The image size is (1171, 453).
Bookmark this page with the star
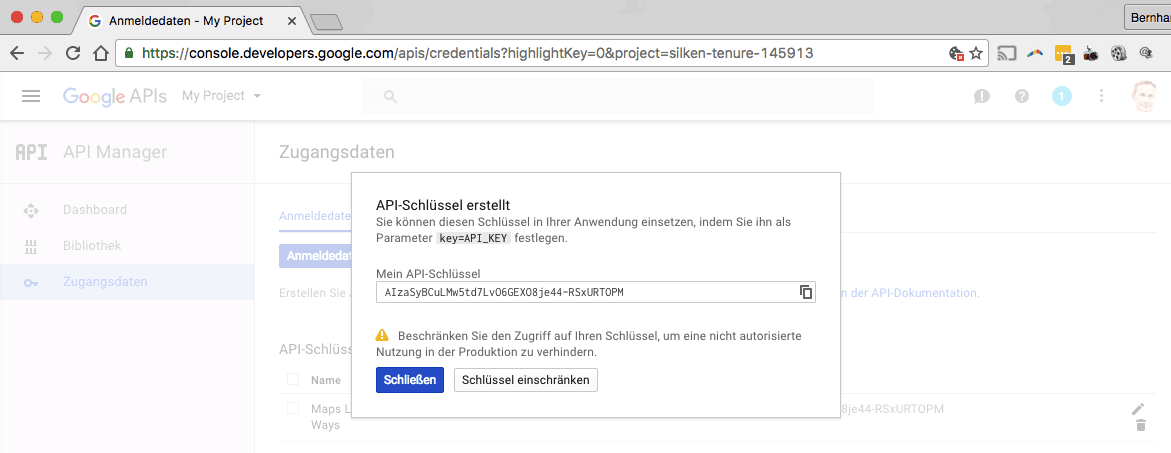[975, 54]
